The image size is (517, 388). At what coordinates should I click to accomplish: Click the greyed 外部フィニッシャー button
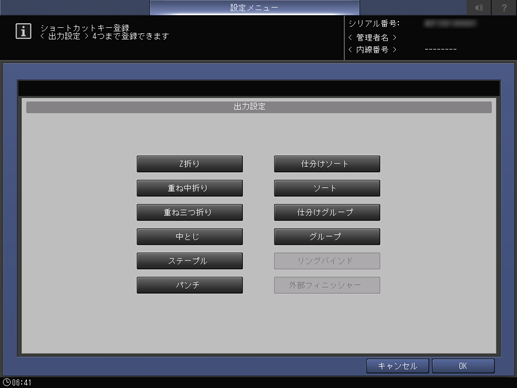tap(327, 285)
